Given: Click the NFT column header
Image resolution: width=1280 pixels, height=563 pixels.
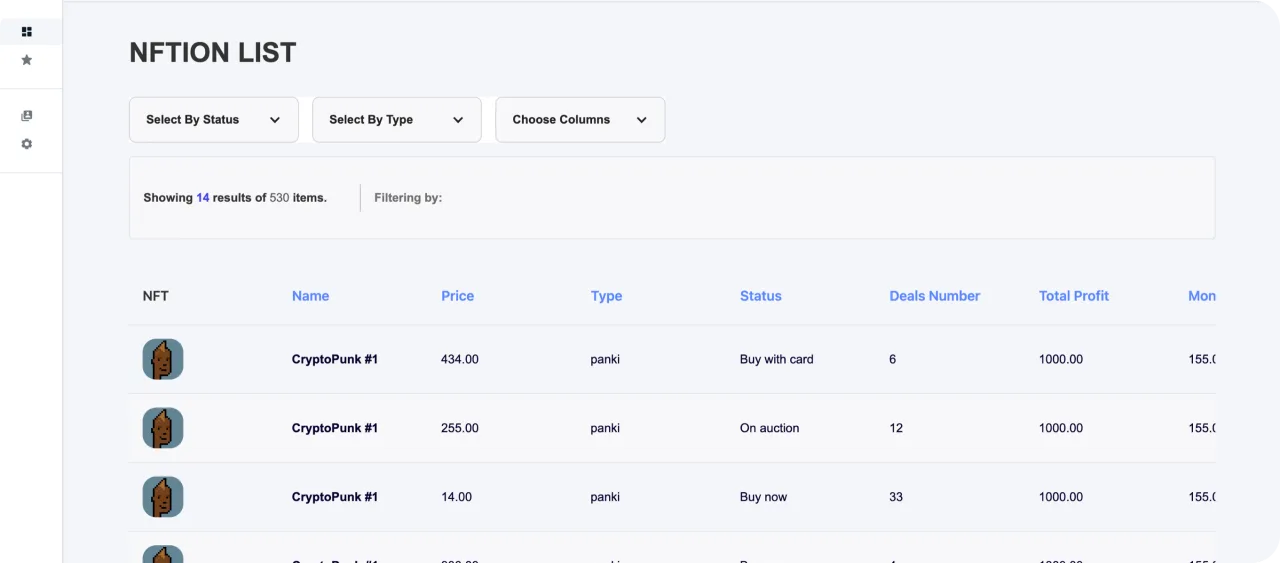Looking at the screenshot, I should 156,296.
